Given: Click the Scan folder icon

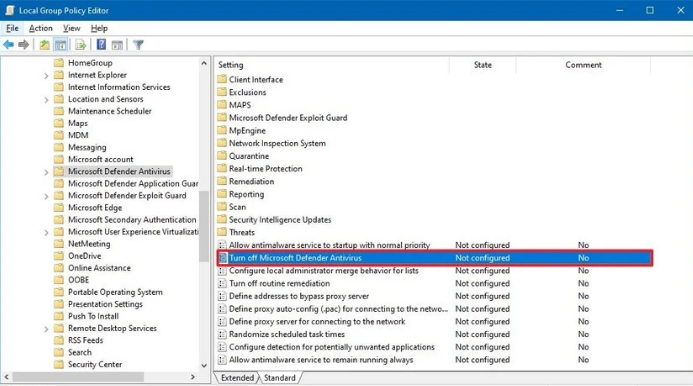Looking at the screenshot, I should click(222, 207).
